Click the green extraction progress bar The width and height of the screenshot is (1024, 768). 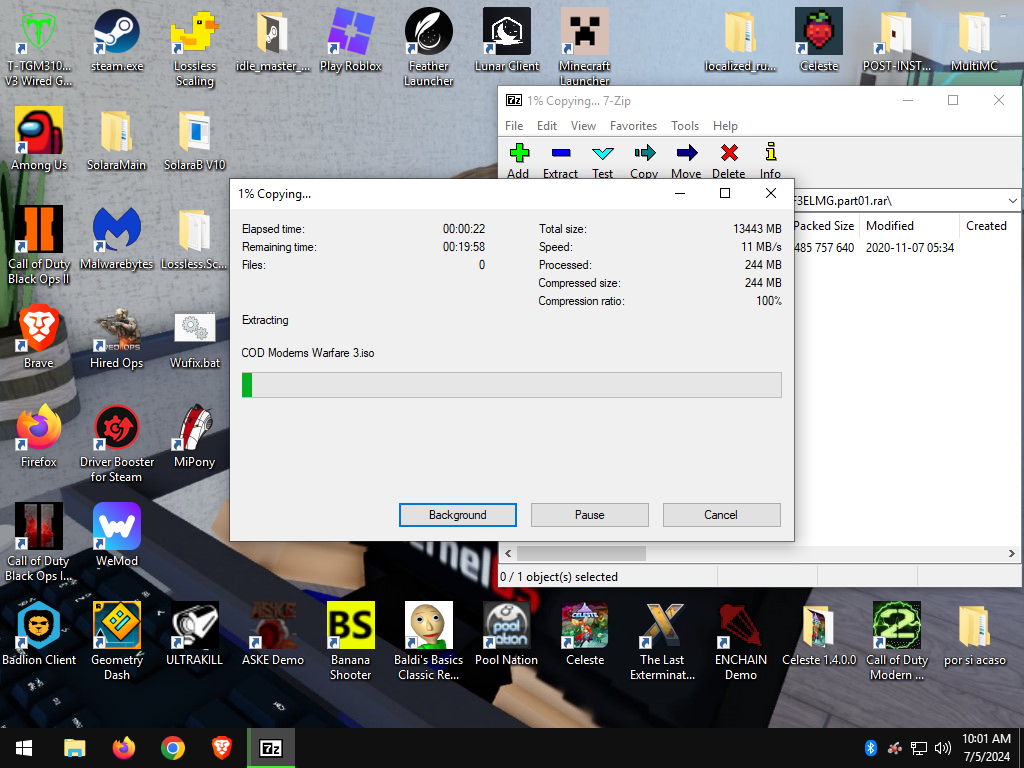(x=511, y=385)
